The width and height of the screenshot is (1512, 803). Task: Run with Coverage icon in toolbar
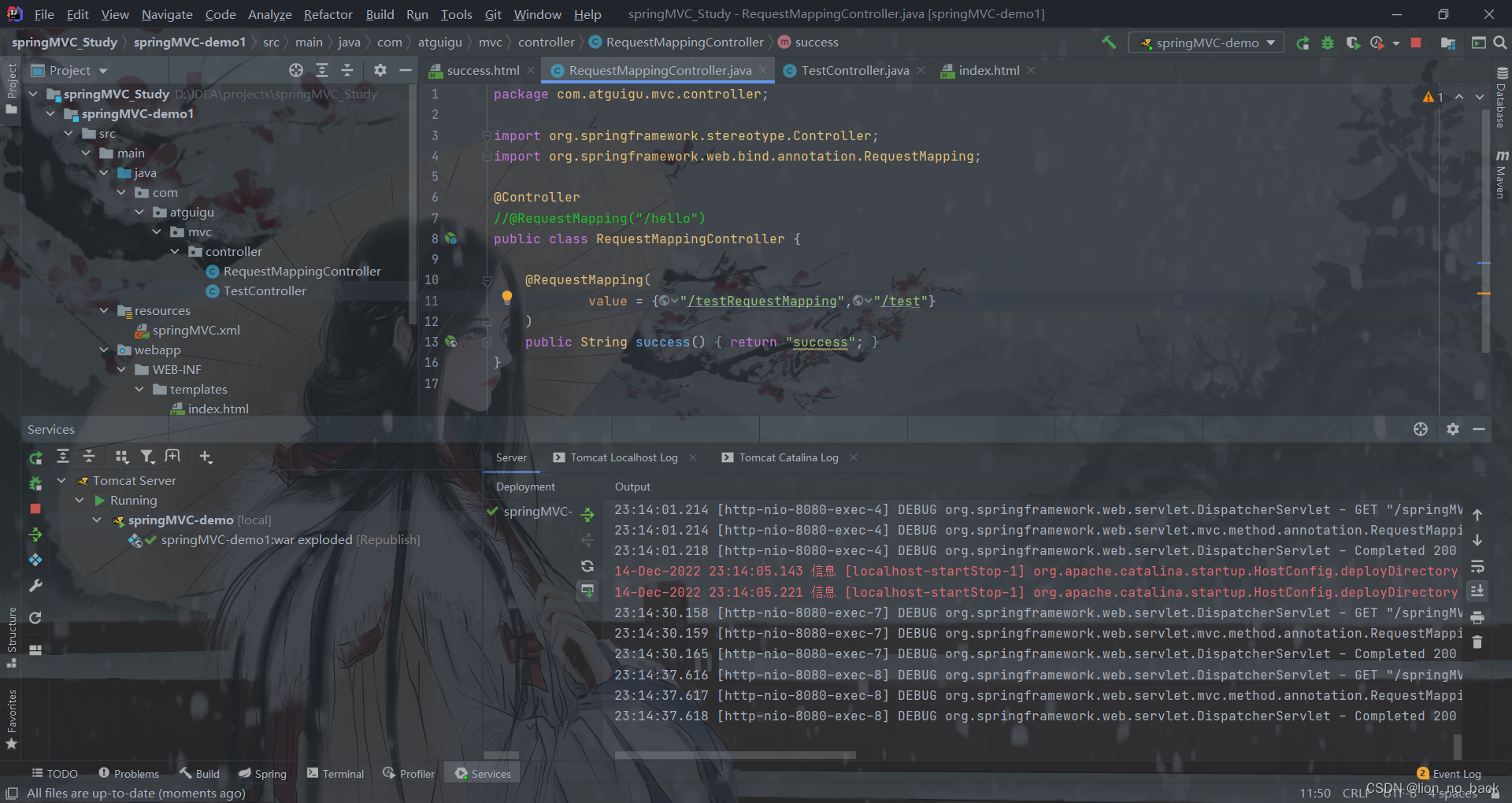click(x=1353, y=43)
